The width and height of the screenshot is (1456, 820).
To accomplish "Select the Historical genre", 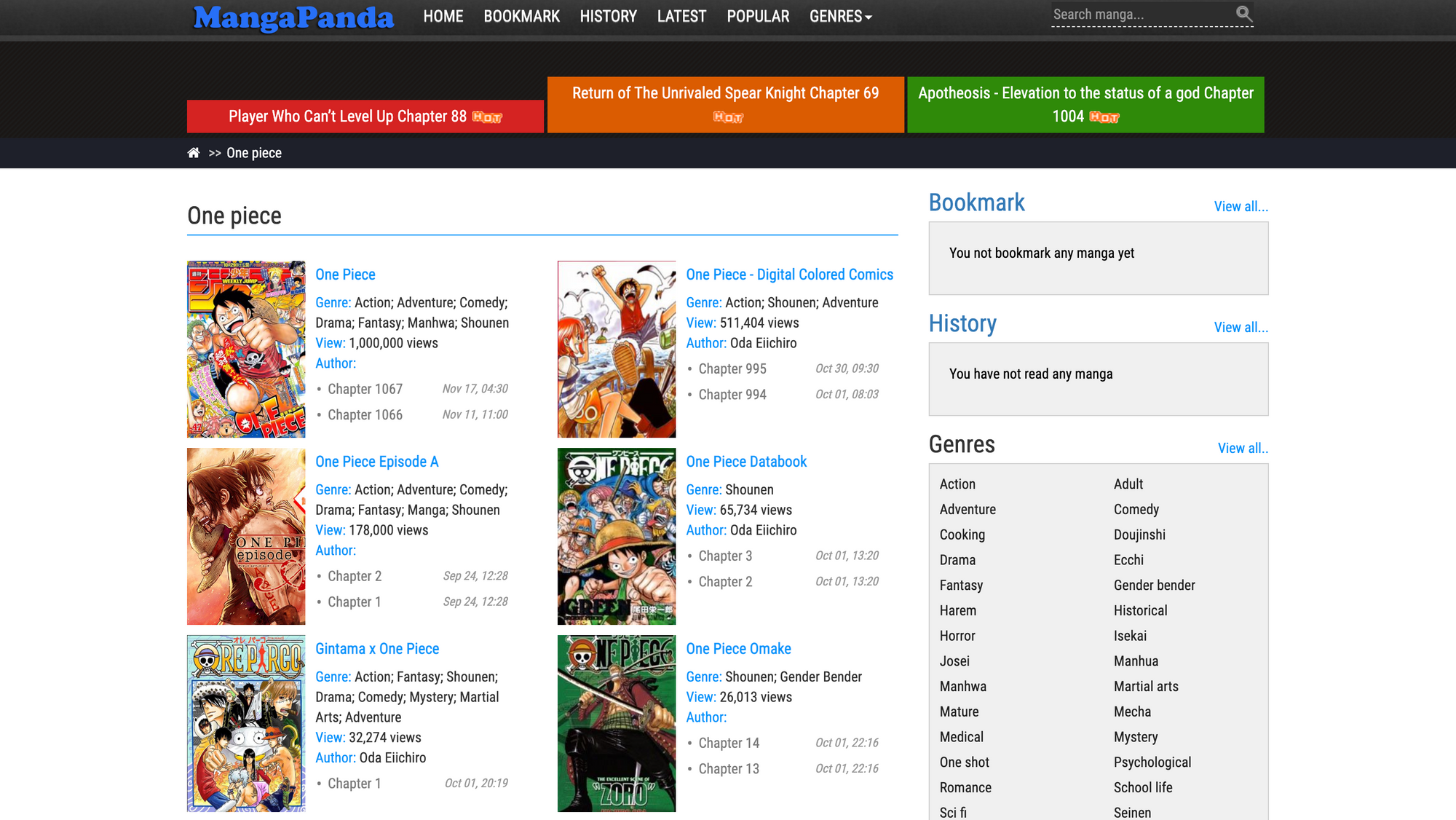I will pos(1141,610).
